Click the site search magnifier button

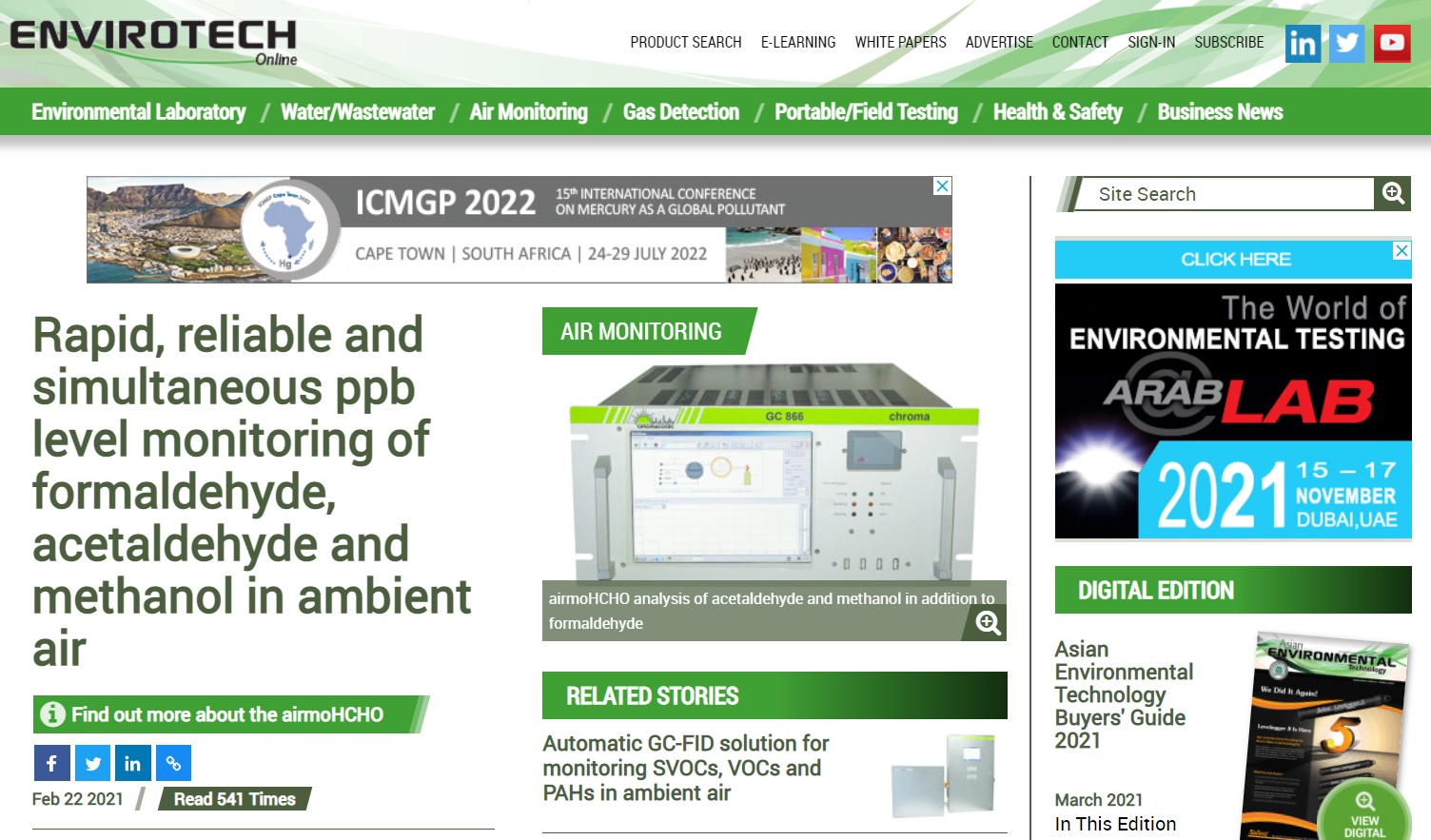pyautogui.click(x=1393, y=194)
